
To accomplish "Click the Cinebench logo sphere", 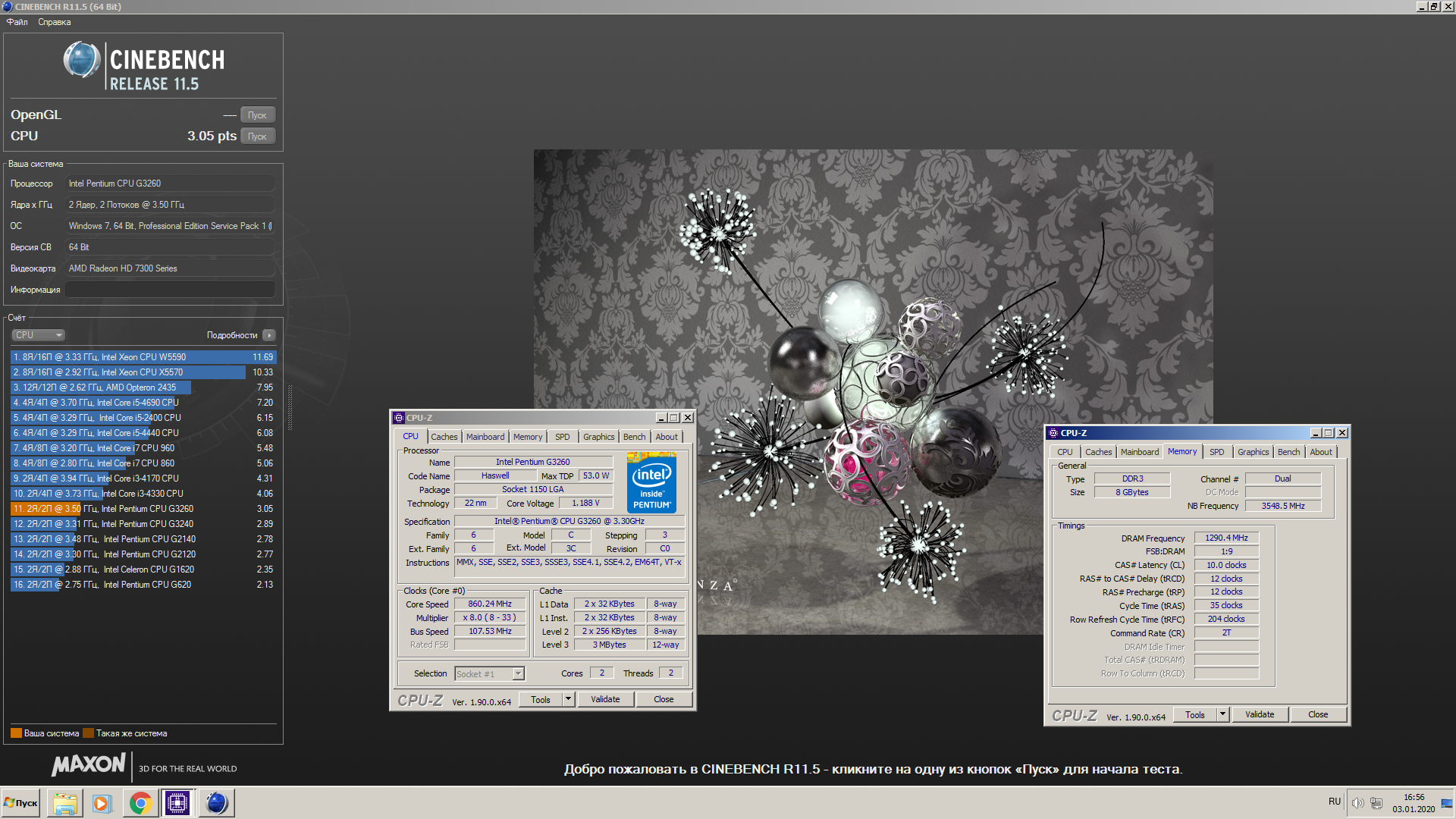I will pos(82,61).
